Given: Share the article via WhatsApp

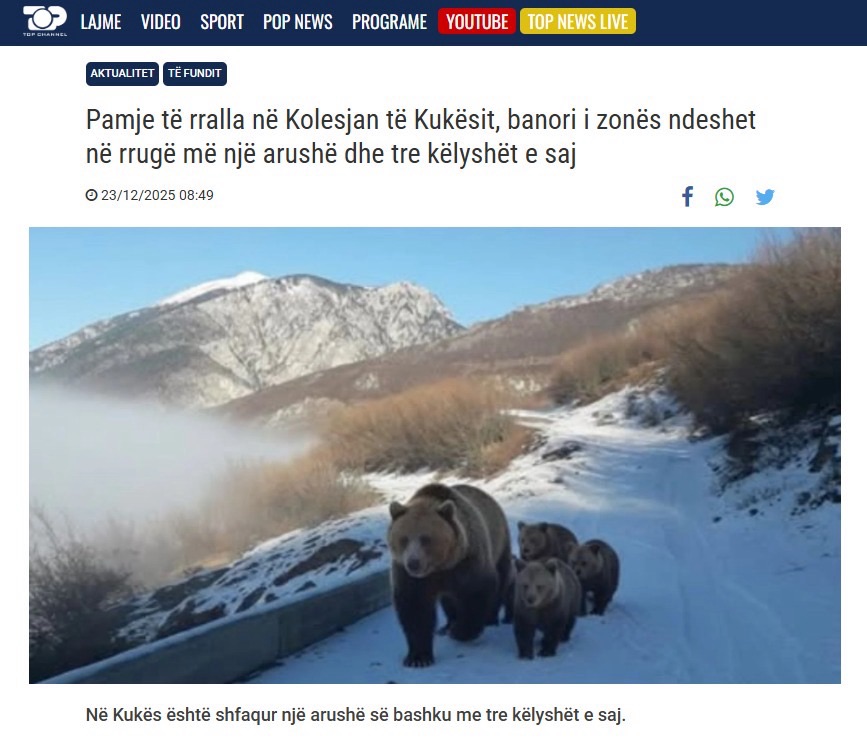Looking at the screenshot, I should coord(724,197).
